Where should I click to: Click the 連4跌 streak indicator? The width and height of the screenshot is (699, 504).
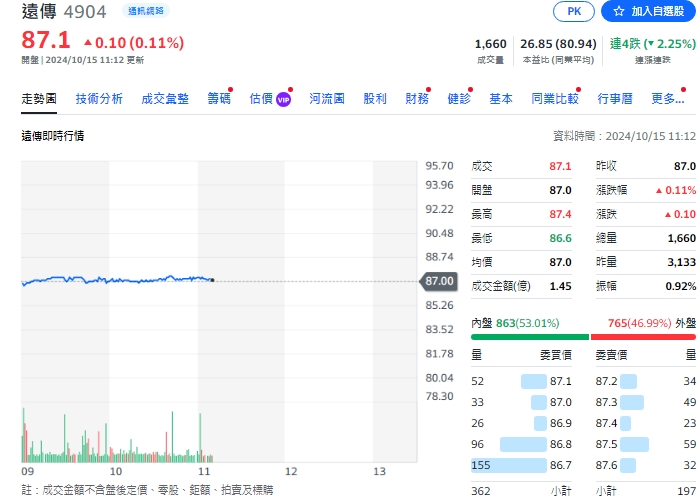click(653, 44)
